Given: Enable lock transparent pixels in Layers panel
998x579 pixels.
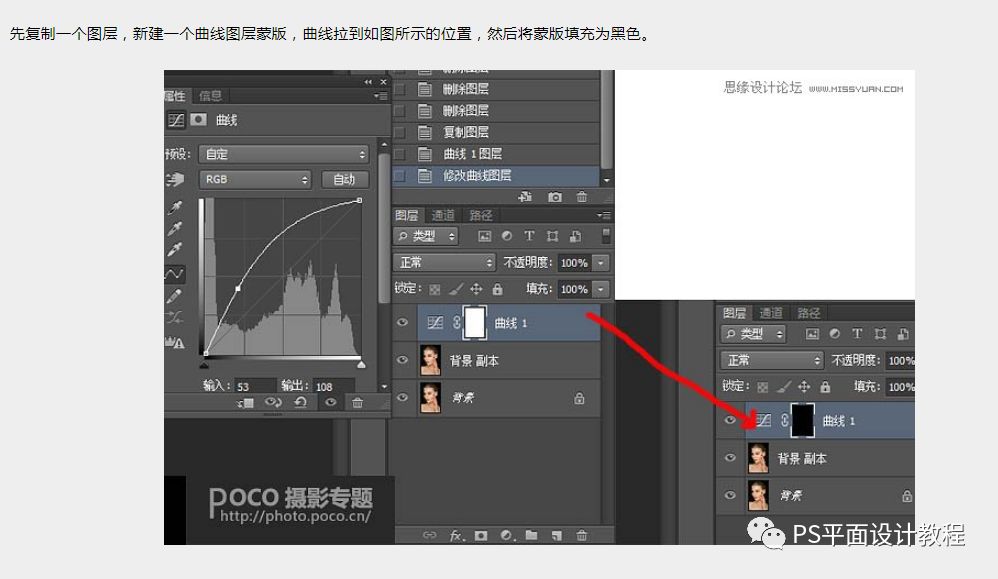Looking at the screenshot, I should (436, 288).
